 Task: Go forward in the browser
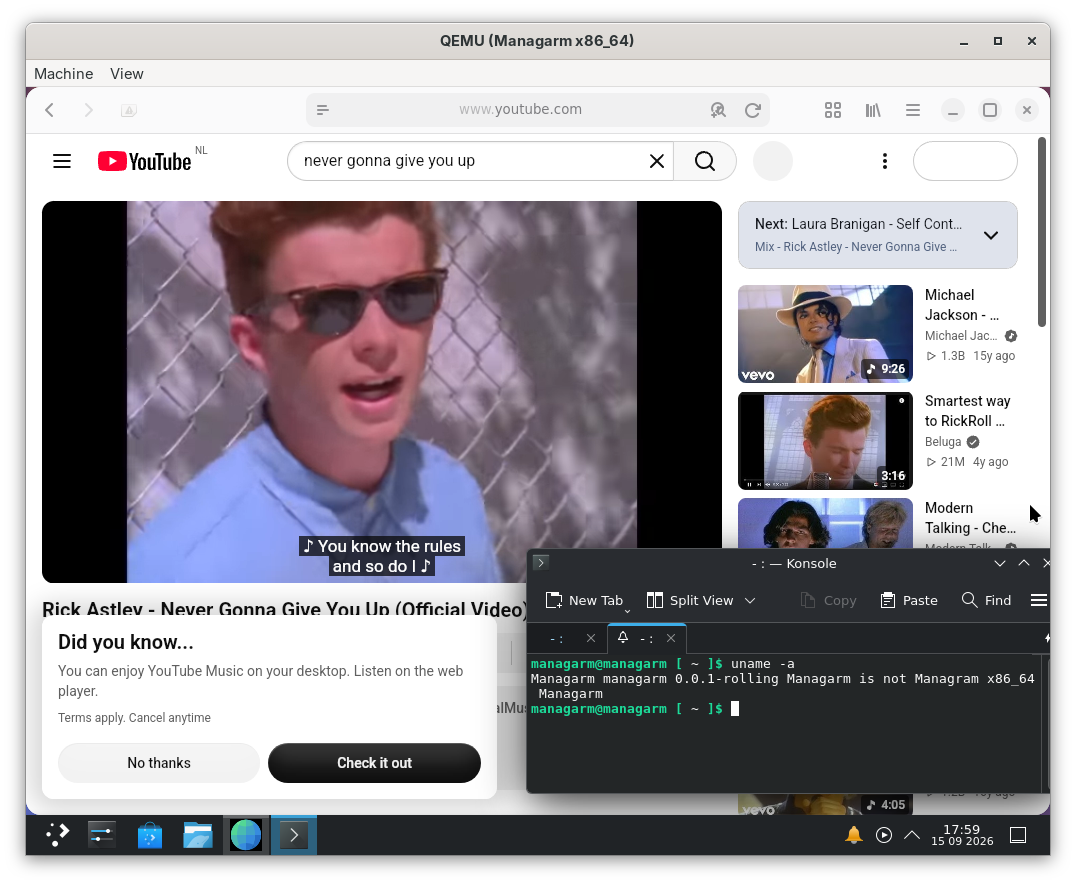coord(89,110)
